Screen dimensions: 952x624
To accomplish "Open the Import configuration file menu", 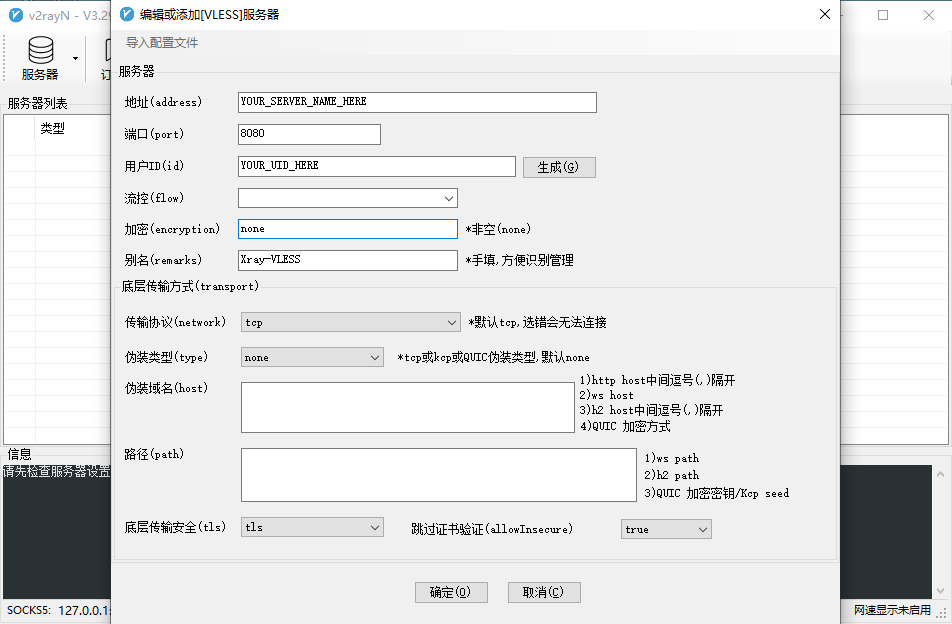I will [x=162, y=42].
